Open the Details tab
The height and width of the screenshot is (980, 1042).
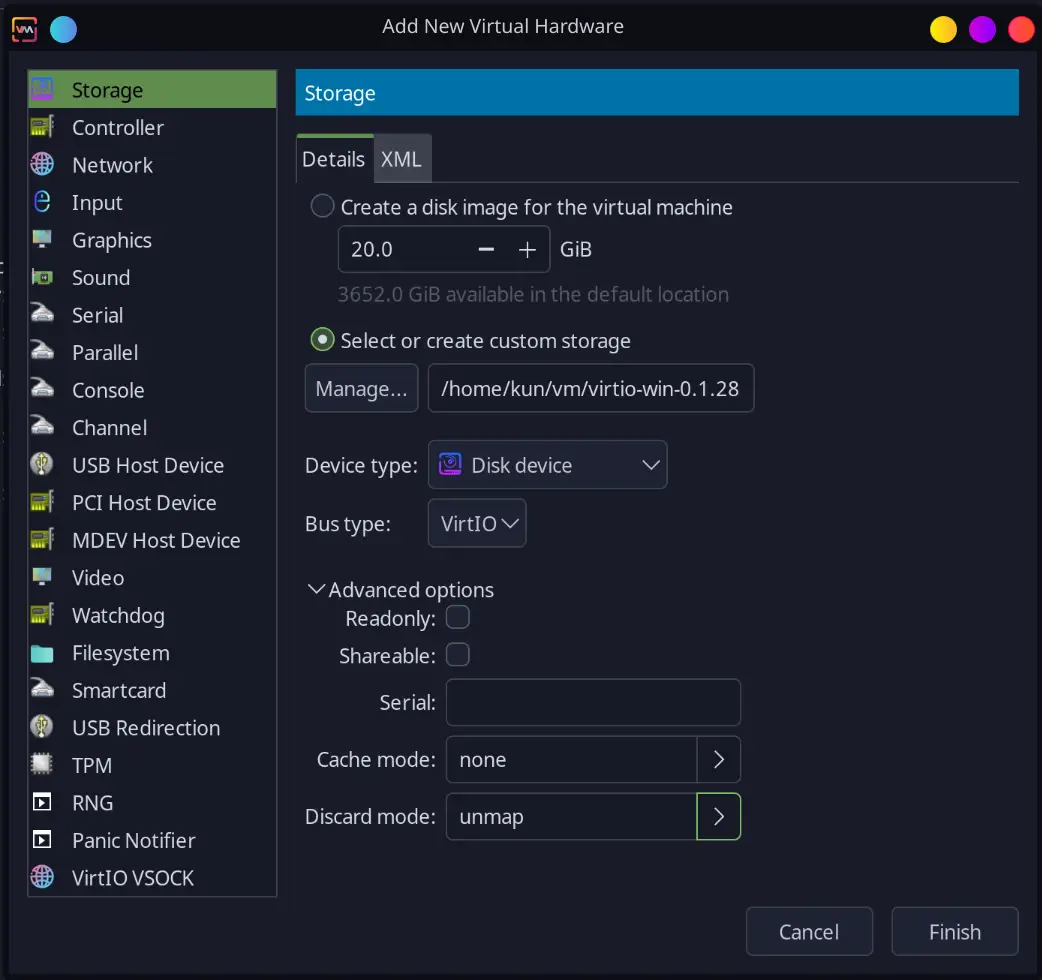click(x=334, y=159)
